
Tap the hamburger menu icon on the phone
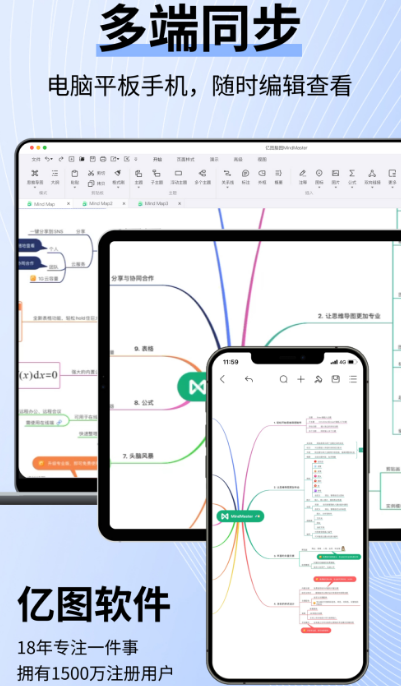[x=353, y=379]
